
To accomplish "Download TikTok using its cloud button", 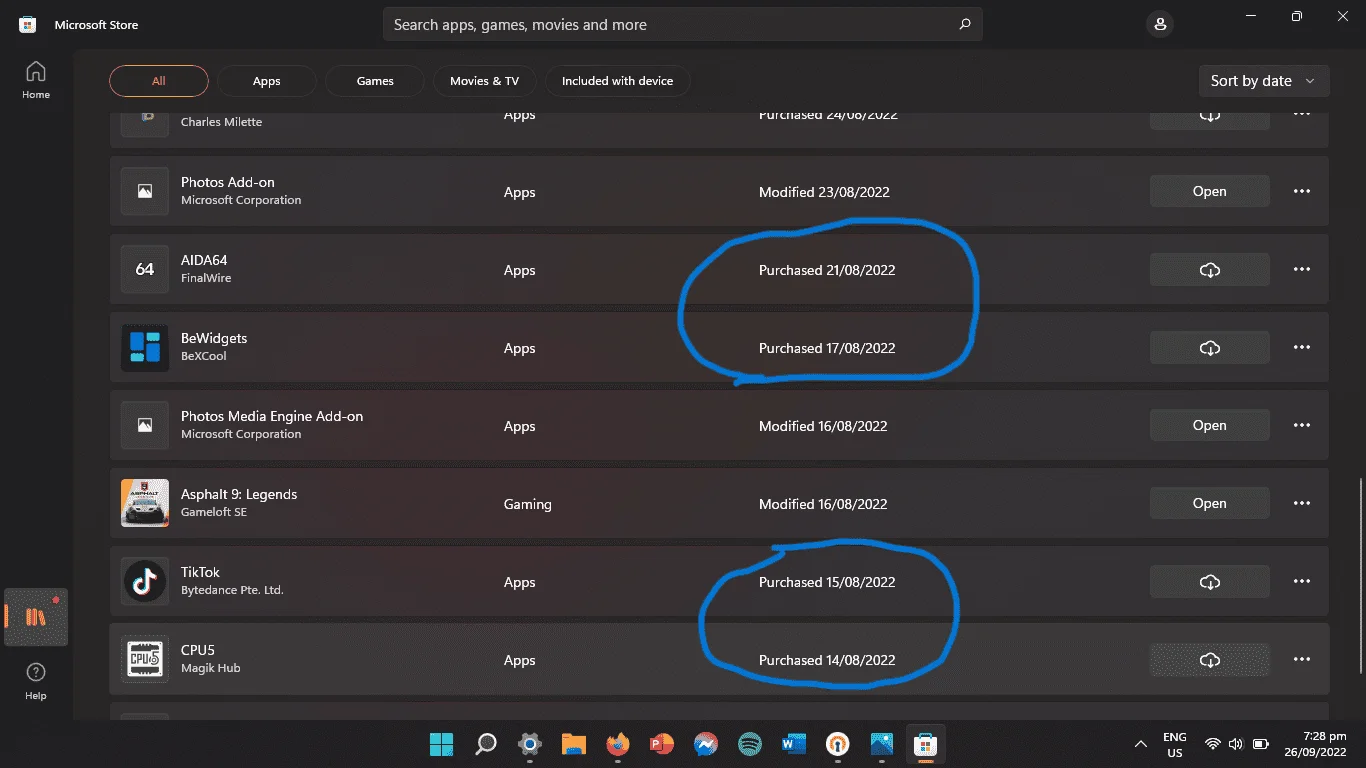I will 1210,582.
